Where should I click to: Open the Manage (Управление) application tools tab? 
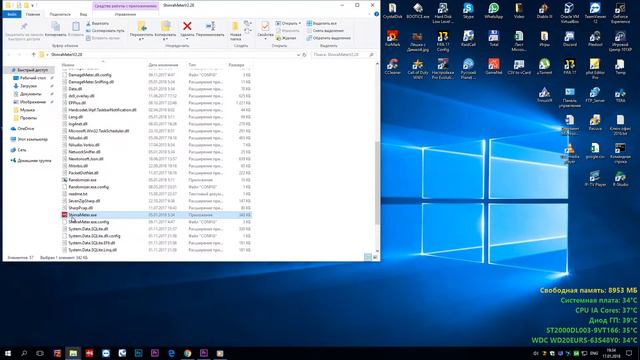click(x=125, y=14)
